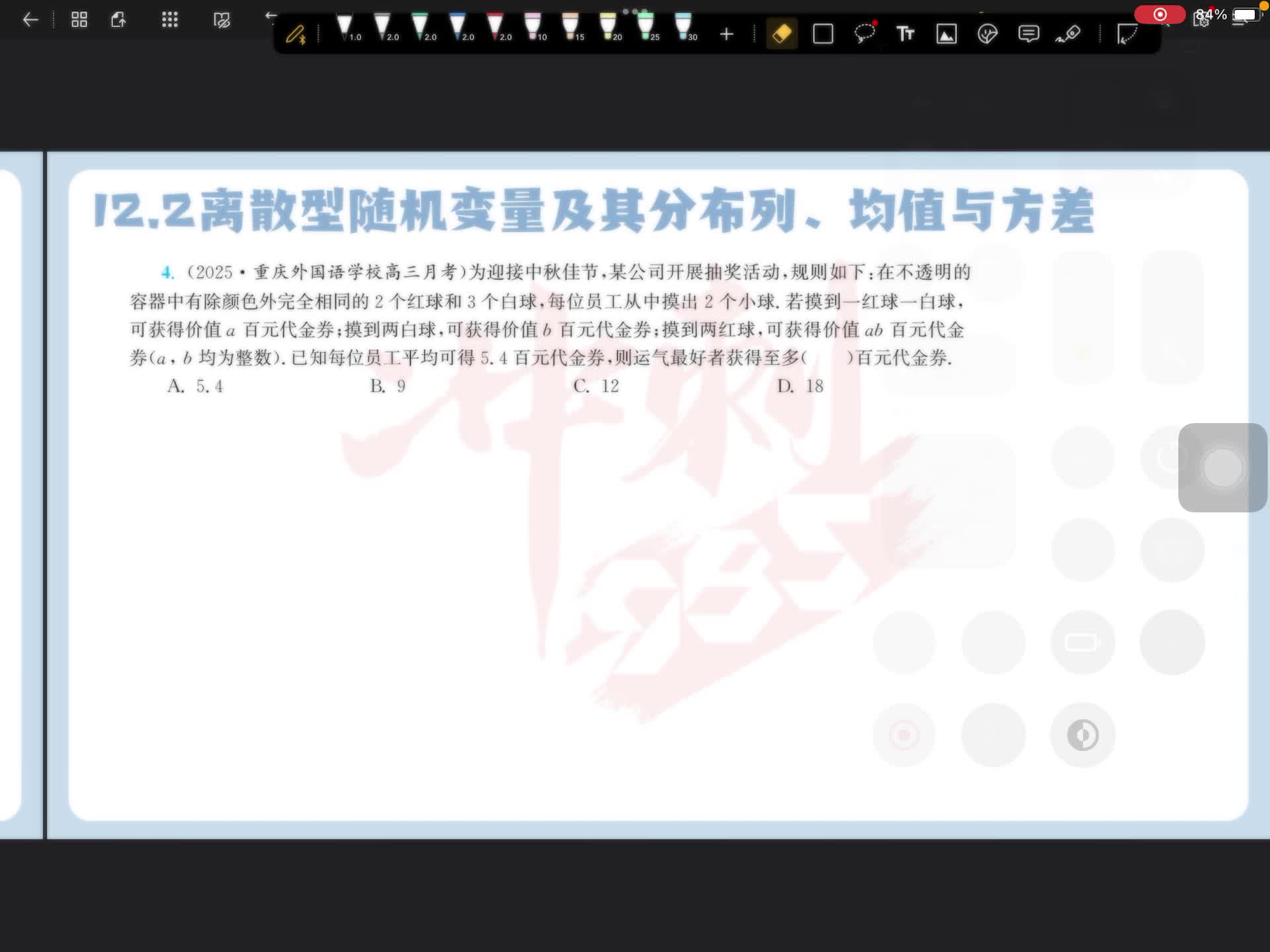Expand the toolbar's three-dot drag handle
The width and height of the screenshot is (1270, 952).
(634, 11)
